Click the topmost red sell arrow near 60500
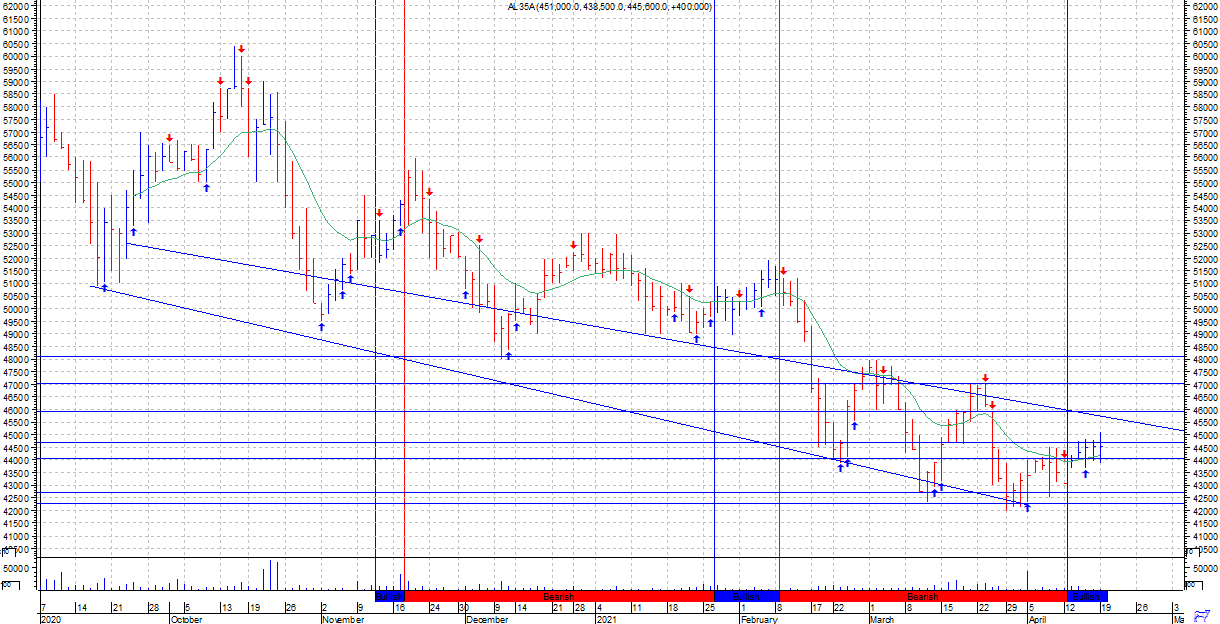Image resolution: width=1220 pixels, height=624 pixels. pyautogui.click(x=241, y=49)
